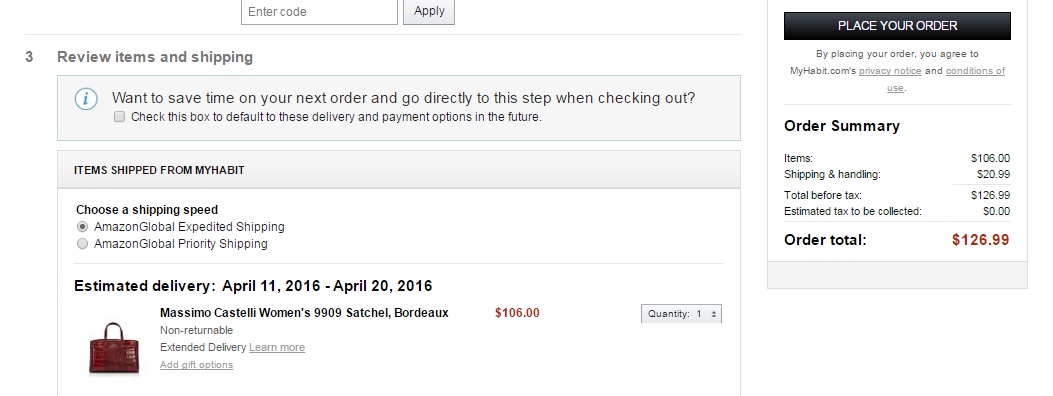
Task: Check the default delivery and payment box
Action: (x=120, y=117)
